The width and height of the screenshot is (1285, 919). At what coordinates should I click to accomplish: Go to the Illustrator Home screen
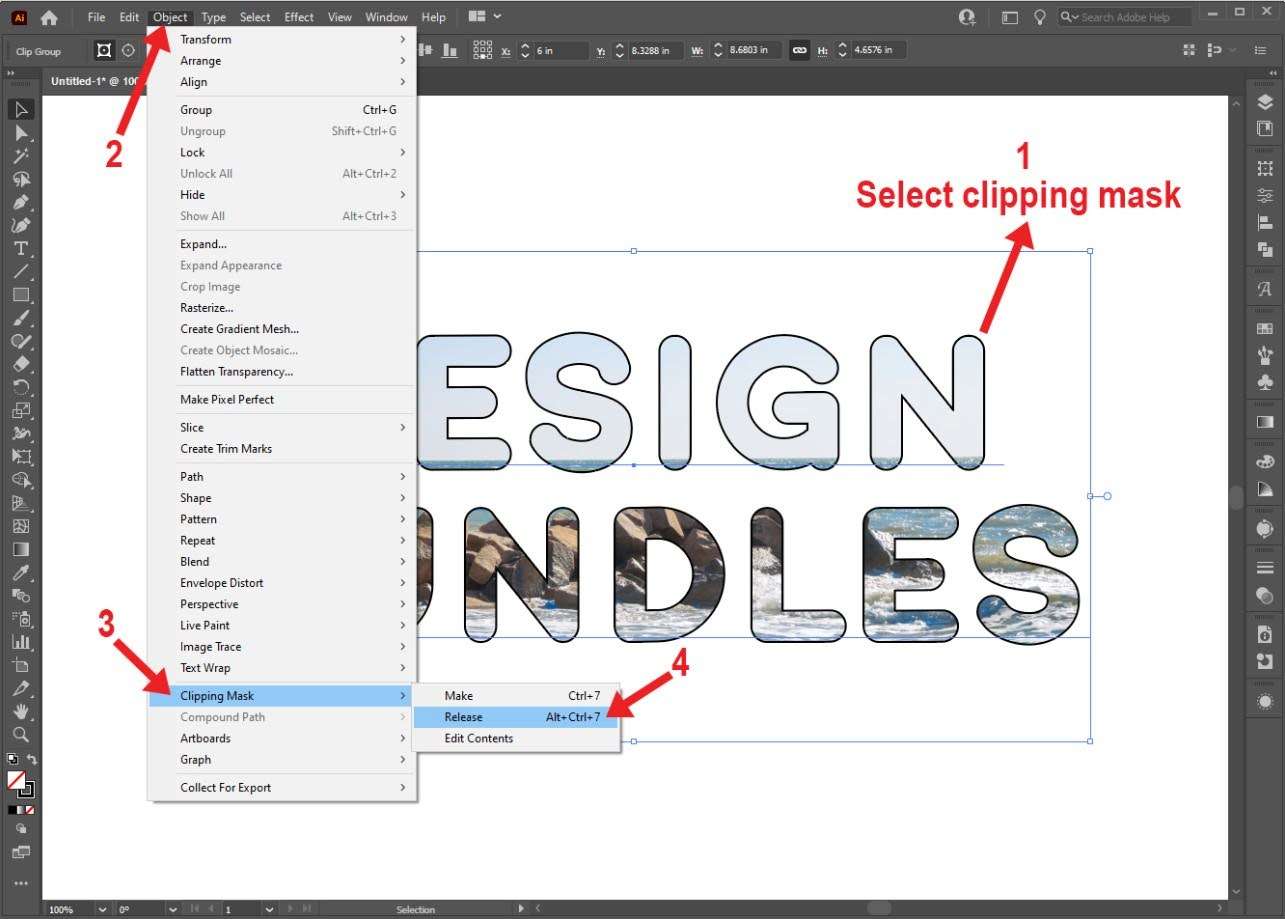point(49,17)
